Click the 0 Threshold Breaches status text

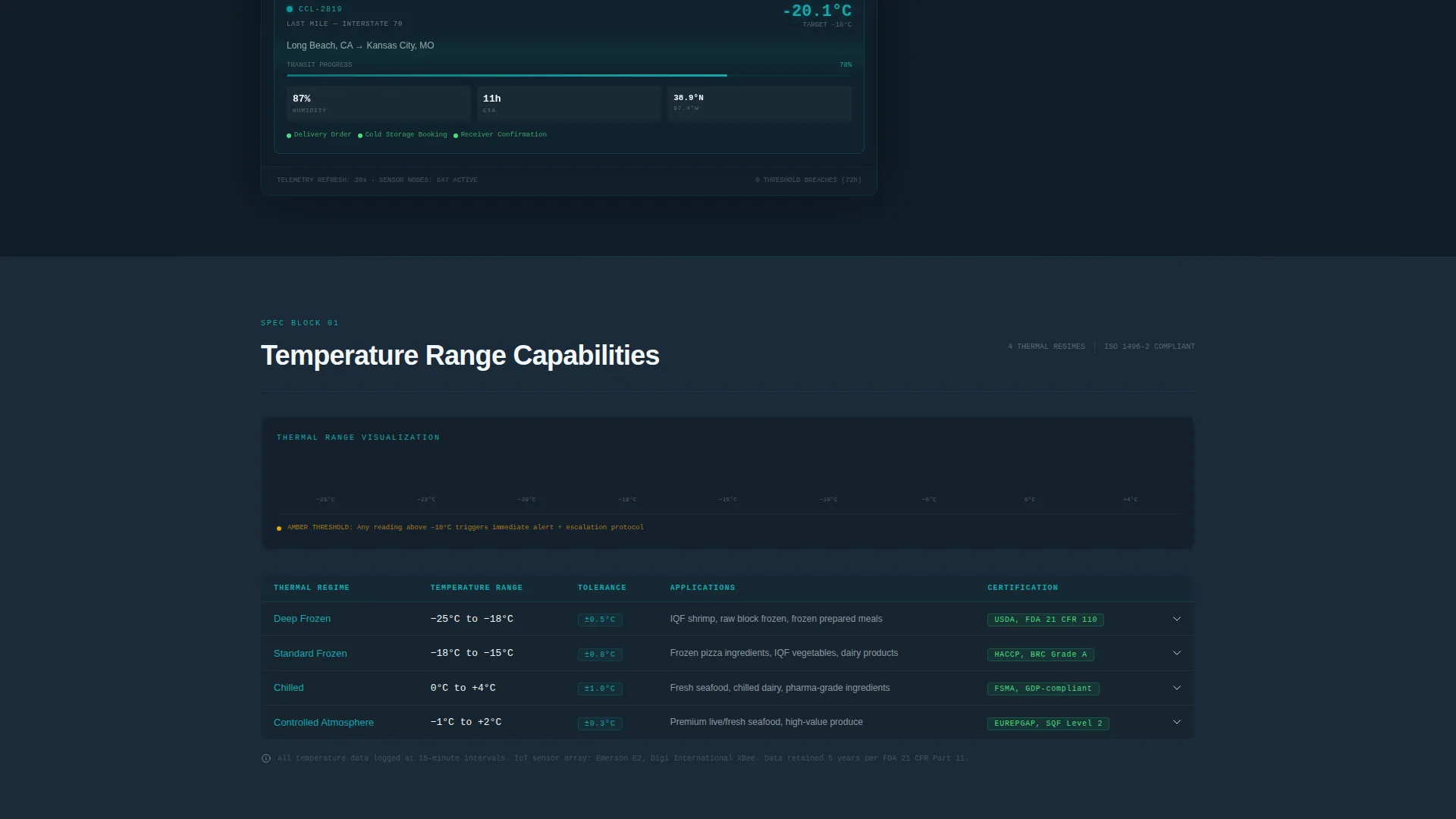[808, 180]
